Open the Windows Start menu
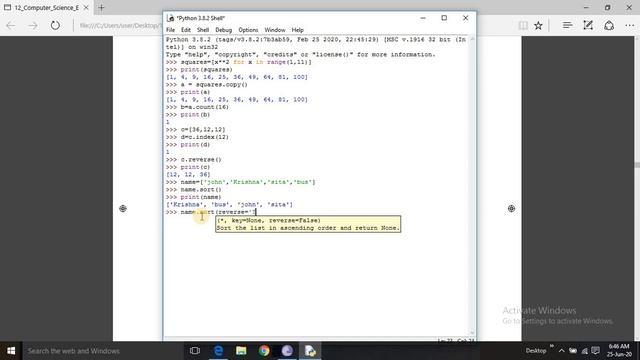640x360 pixels. tap(11, 351)
